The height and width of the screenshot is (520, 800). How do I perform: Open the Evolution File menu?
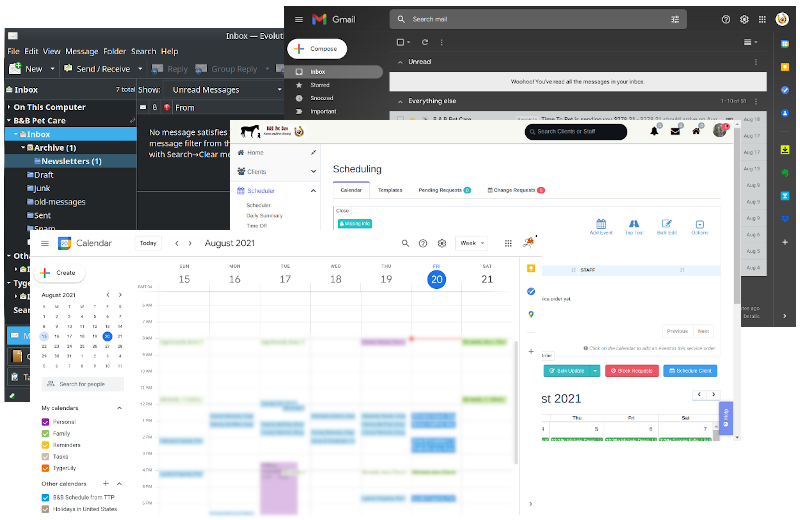coord(13,52)
